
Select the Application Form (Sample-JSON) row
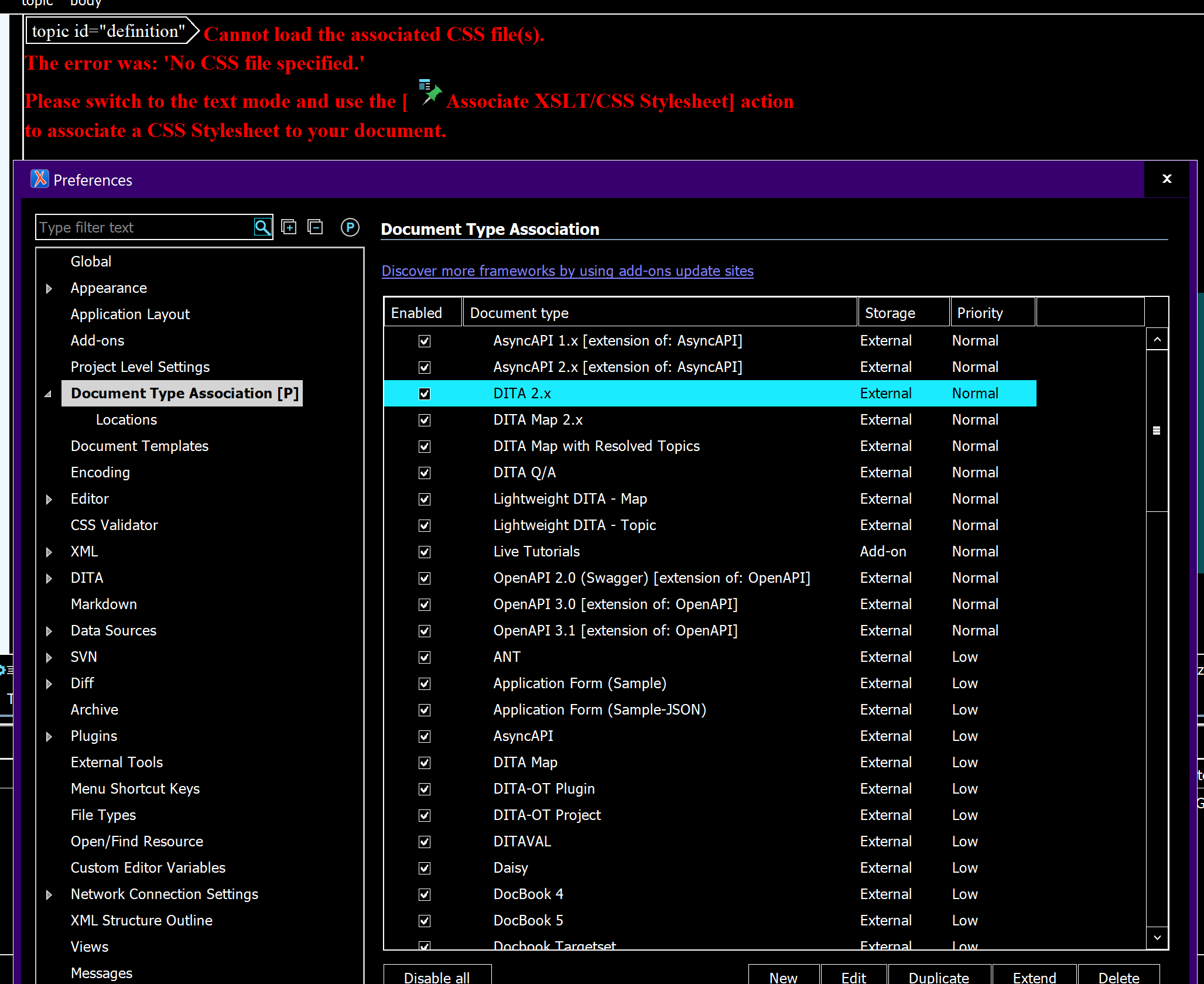tap(710, 710)
